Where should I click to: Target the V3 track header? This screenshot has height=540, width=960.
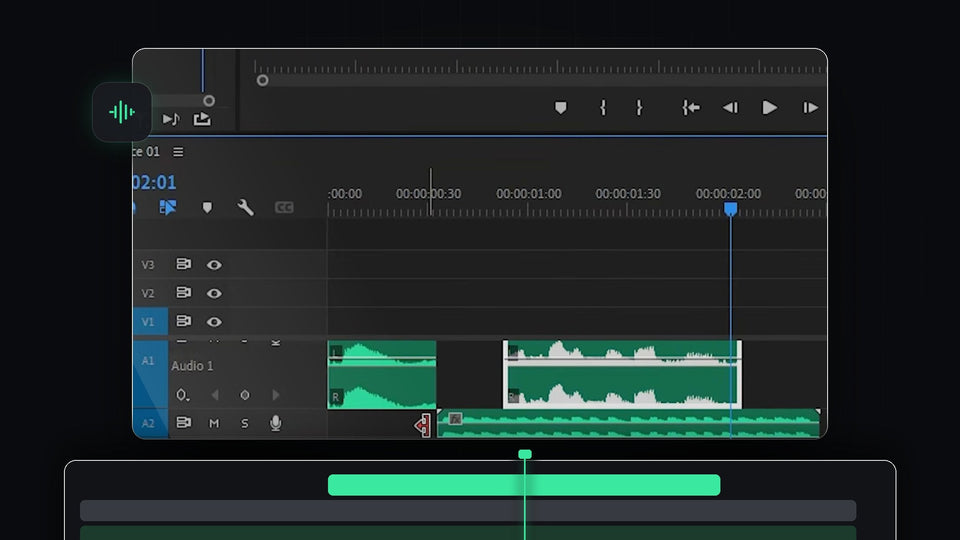tap(148, 264)
